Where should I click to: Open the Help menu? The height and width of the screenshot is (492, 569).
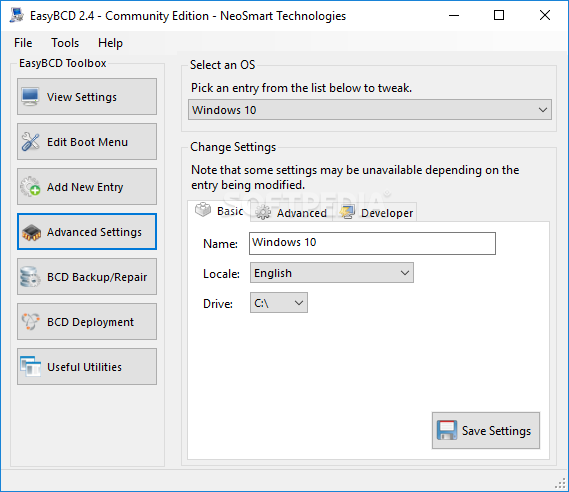[x=110, y=43]
